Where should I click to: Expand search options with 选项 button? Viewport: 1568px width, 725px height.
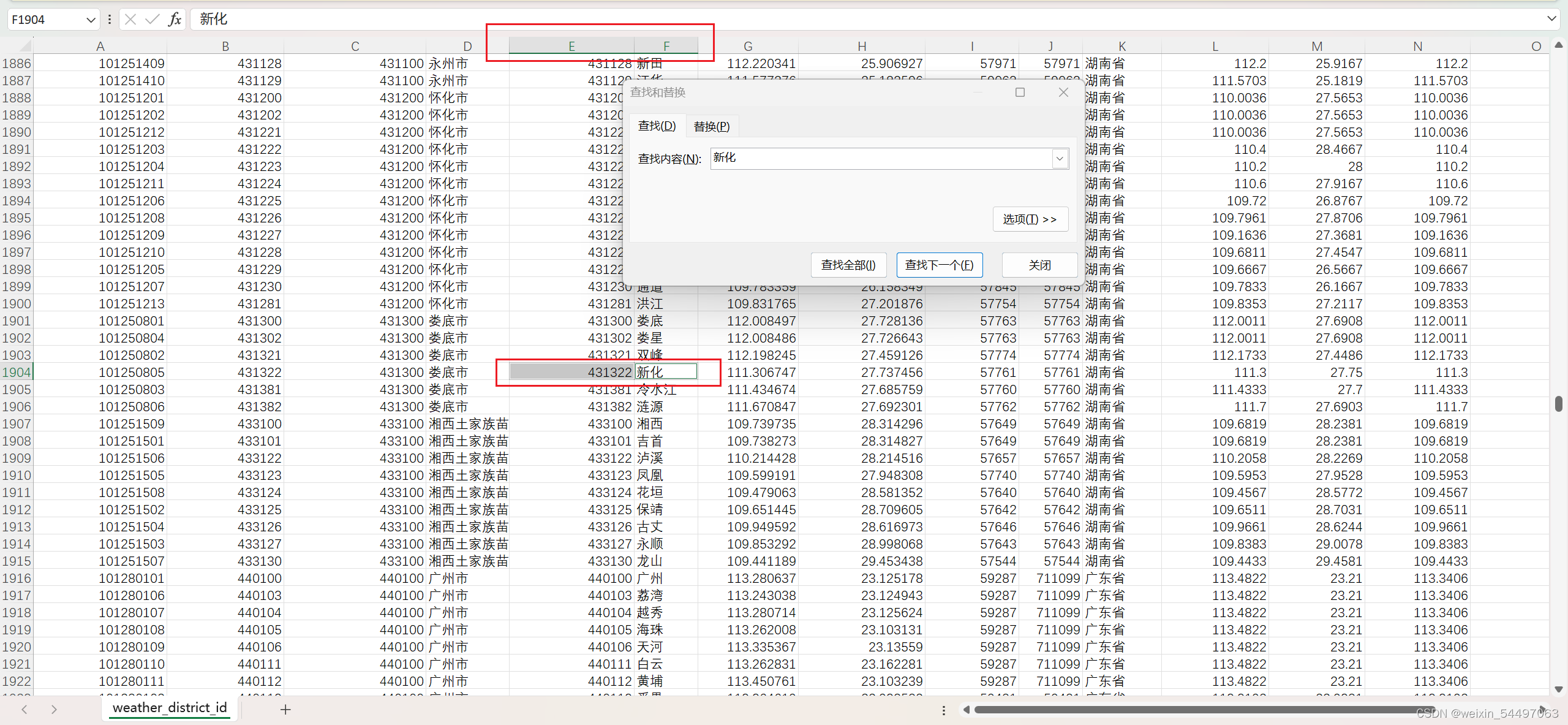[1030, 219]
